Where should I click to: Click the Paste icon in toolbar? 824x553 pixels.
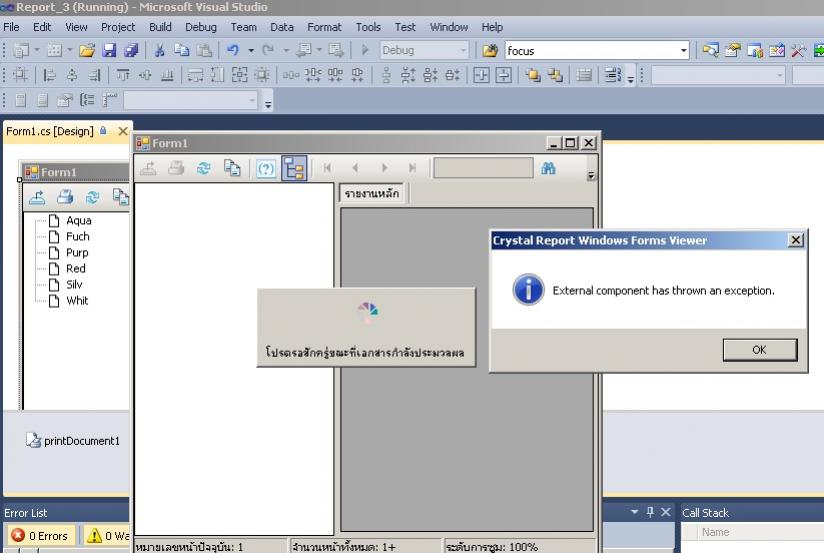(204, 50)
